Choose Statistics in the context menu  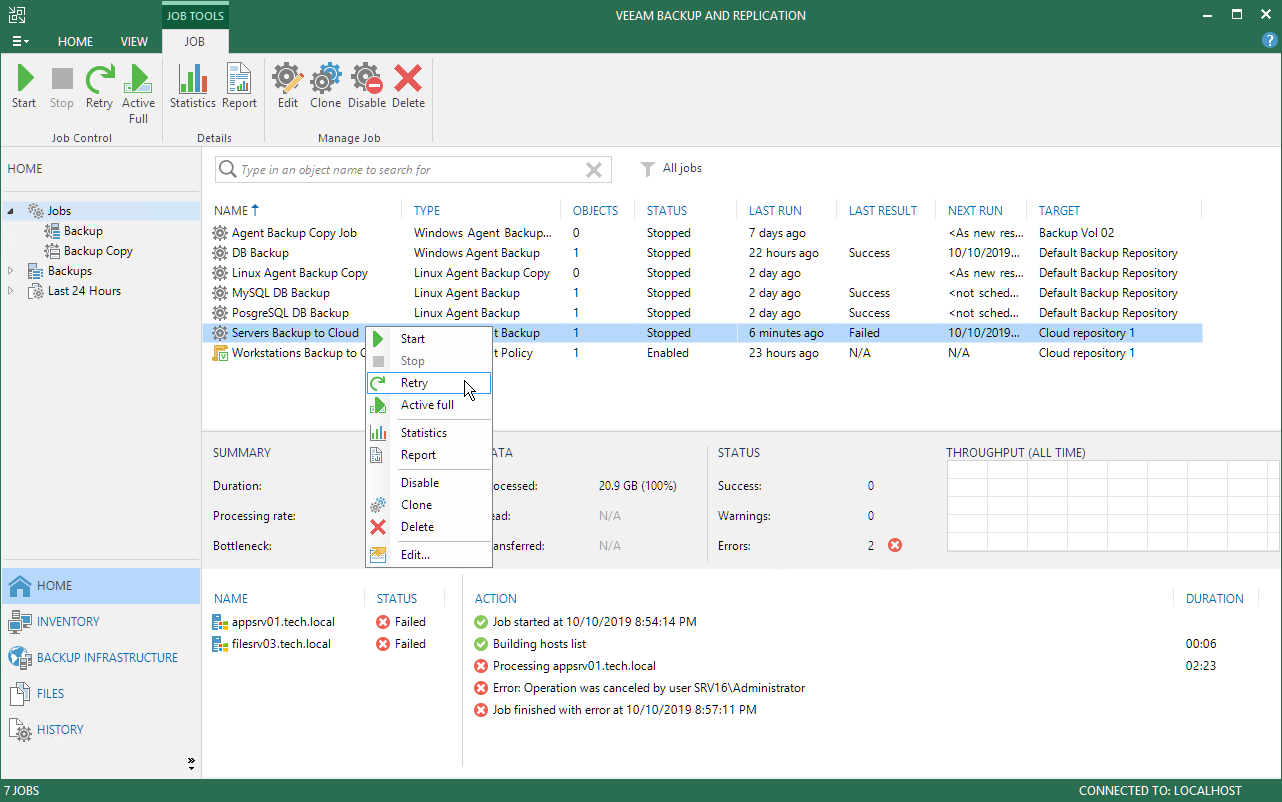pos(429,433)
